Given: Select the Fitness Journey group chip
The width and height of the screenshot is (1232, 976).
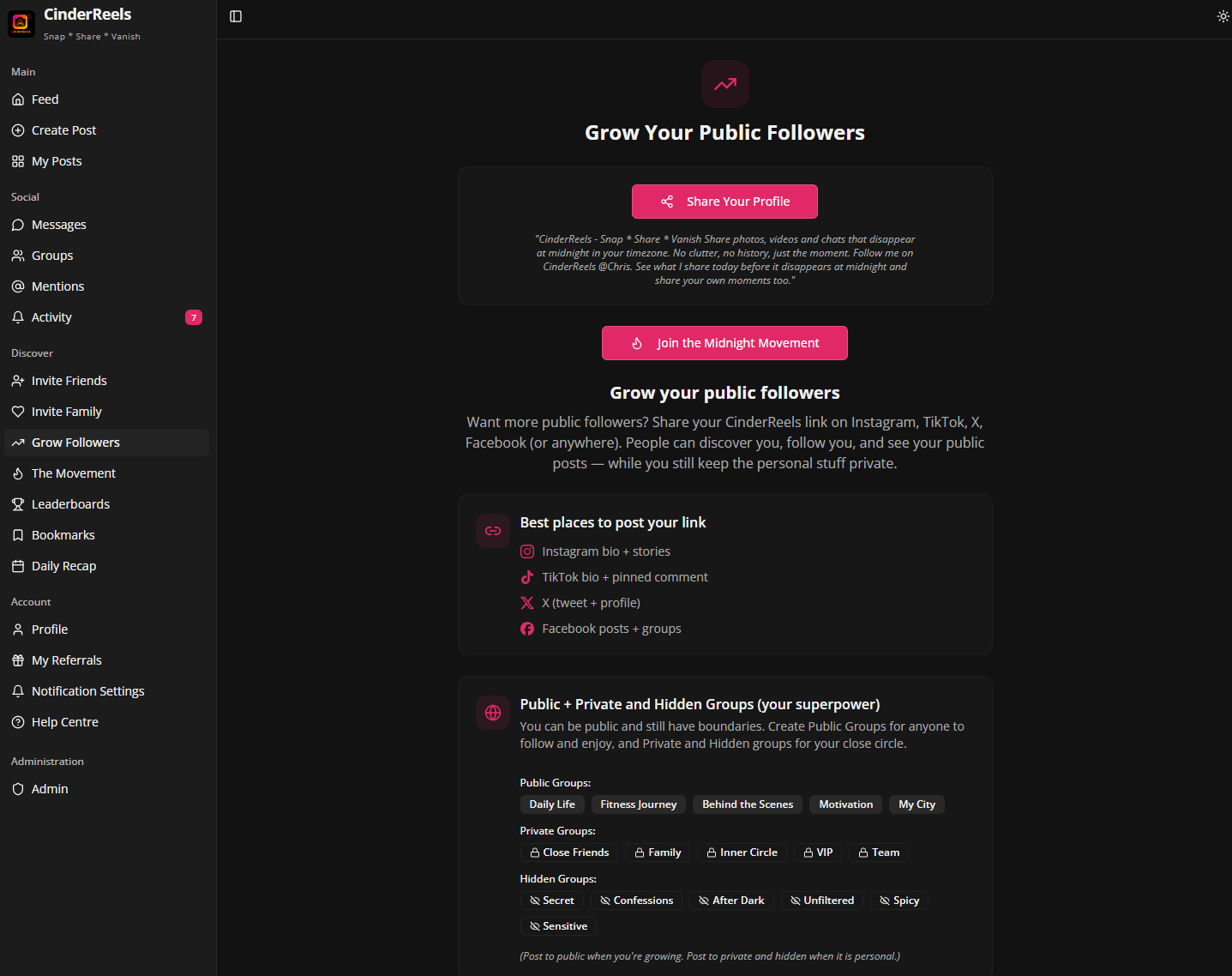Looking at the screenshot, I should 639,804.
